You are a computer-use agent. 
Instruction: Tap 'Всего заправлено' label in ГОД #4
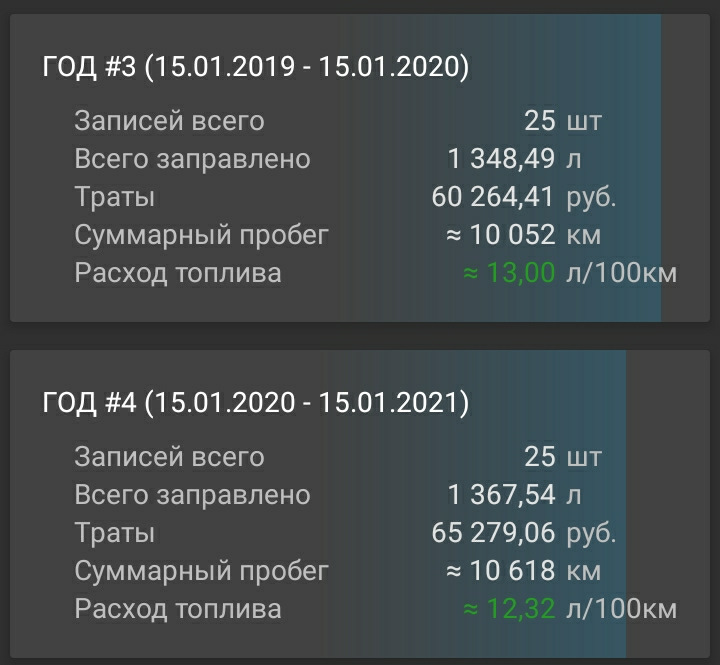click(192, 495)
